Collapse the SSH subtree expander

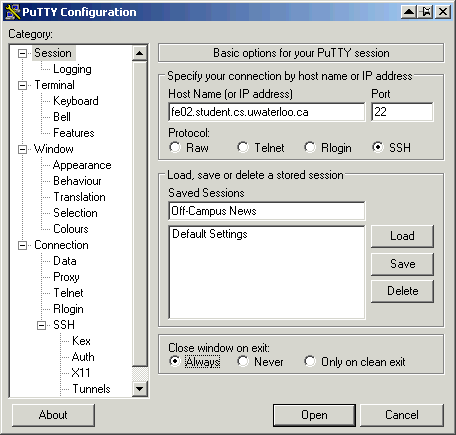41,325
